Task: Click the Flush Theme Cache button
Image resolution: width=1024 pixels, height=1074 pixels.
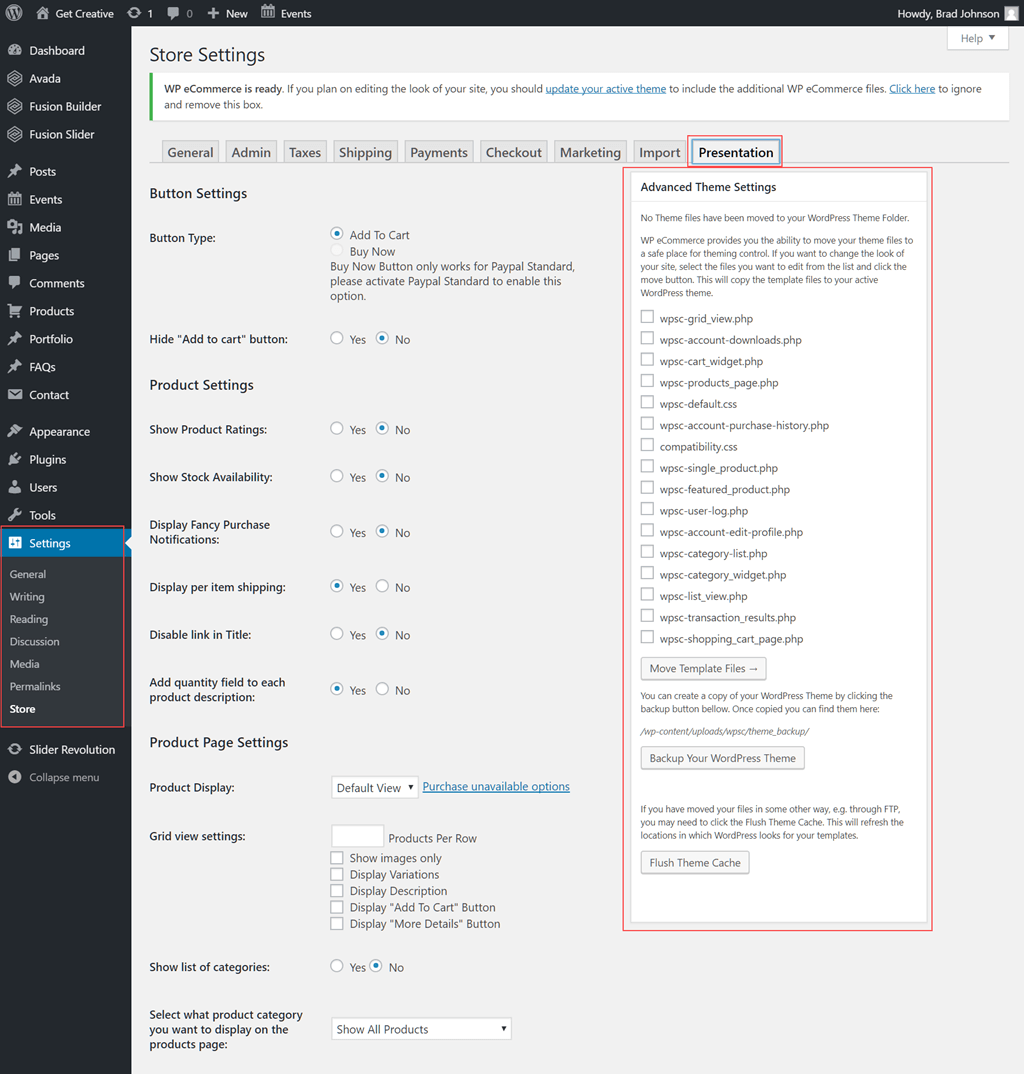Action: point(695,863)
